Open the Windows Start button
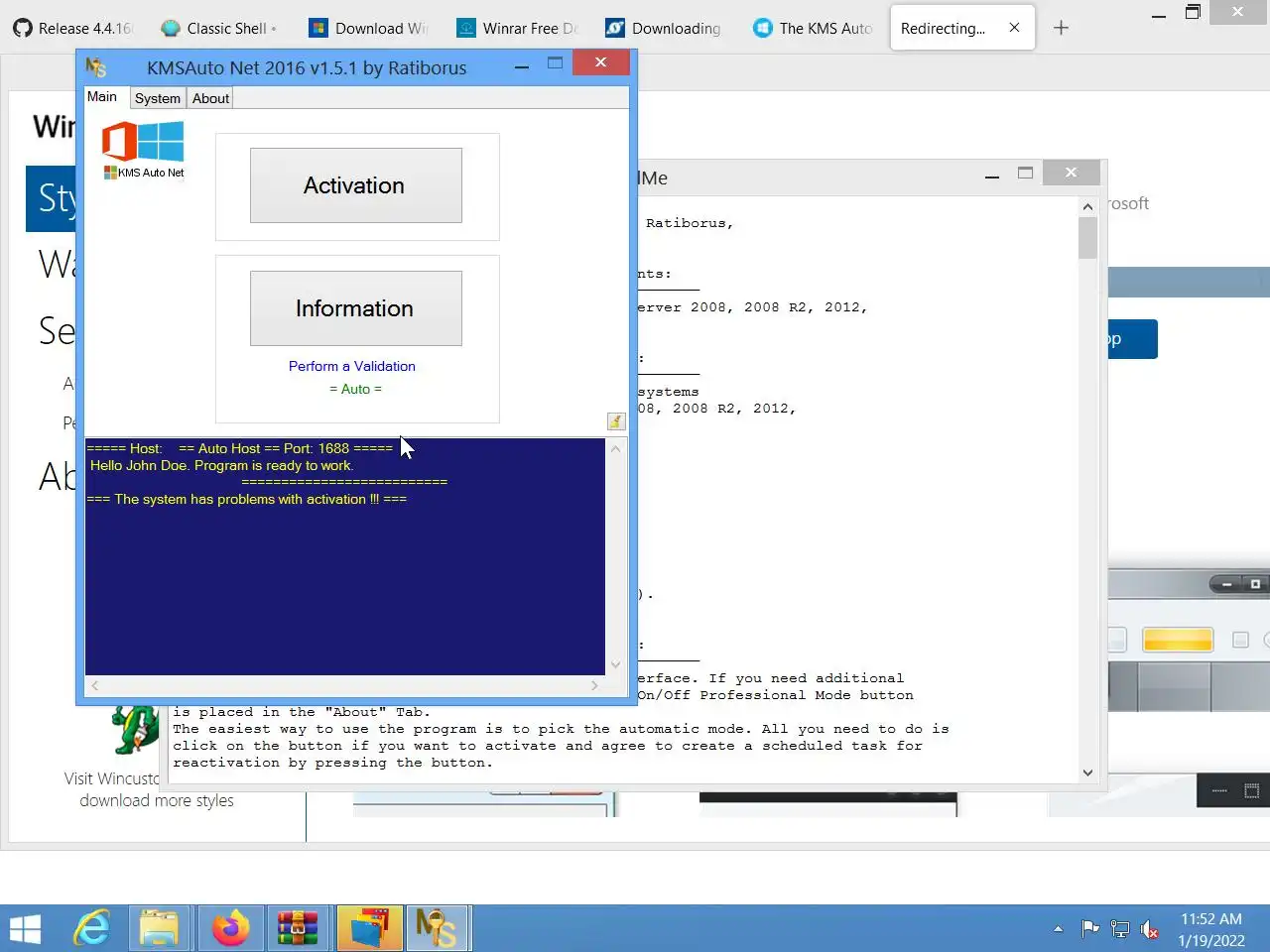The height and width of the screenshot is (952, 1270). point(25,929)
